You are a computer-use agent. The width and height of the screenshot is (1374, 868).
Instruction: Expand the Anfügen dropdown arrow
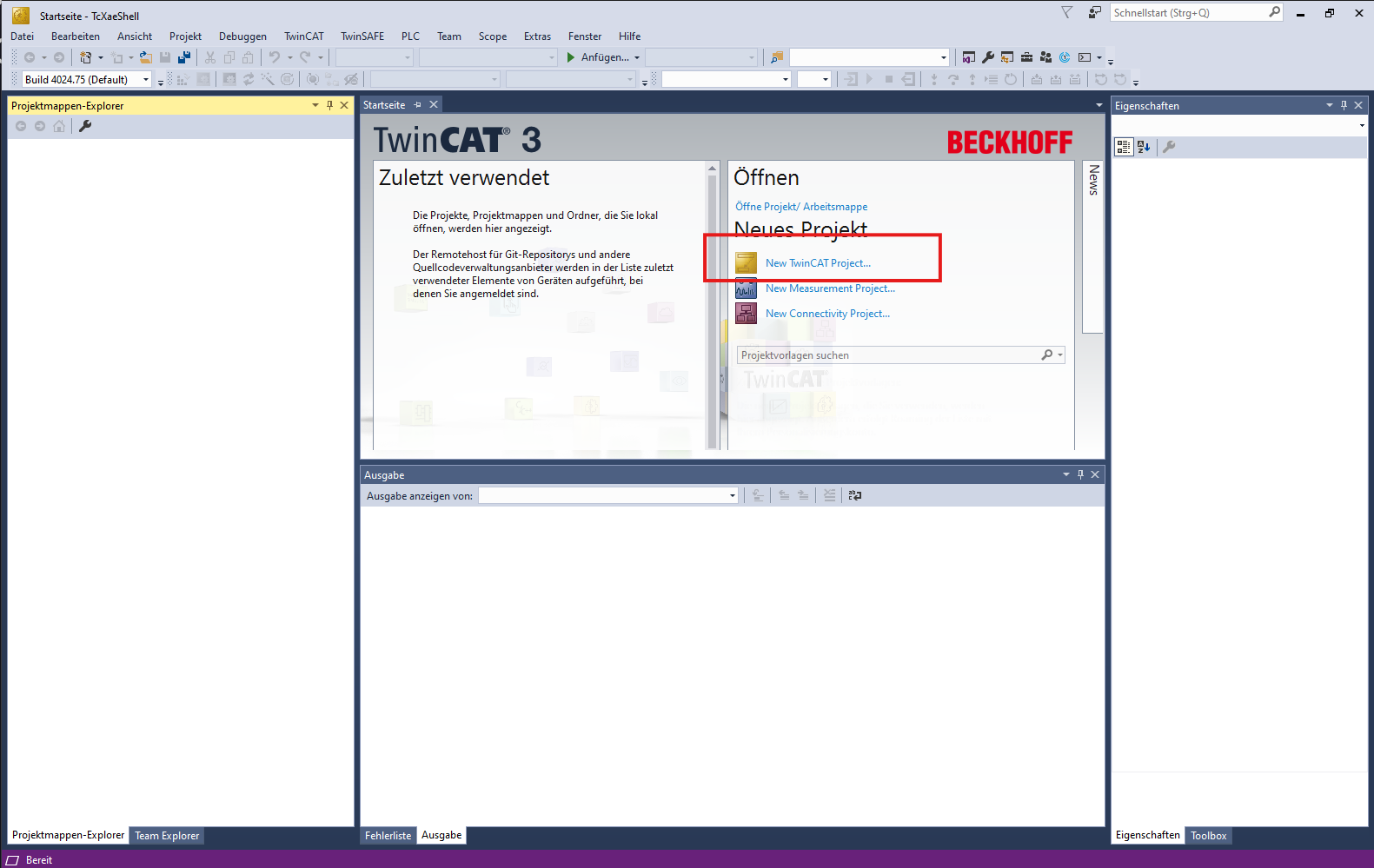pos(637,57)
